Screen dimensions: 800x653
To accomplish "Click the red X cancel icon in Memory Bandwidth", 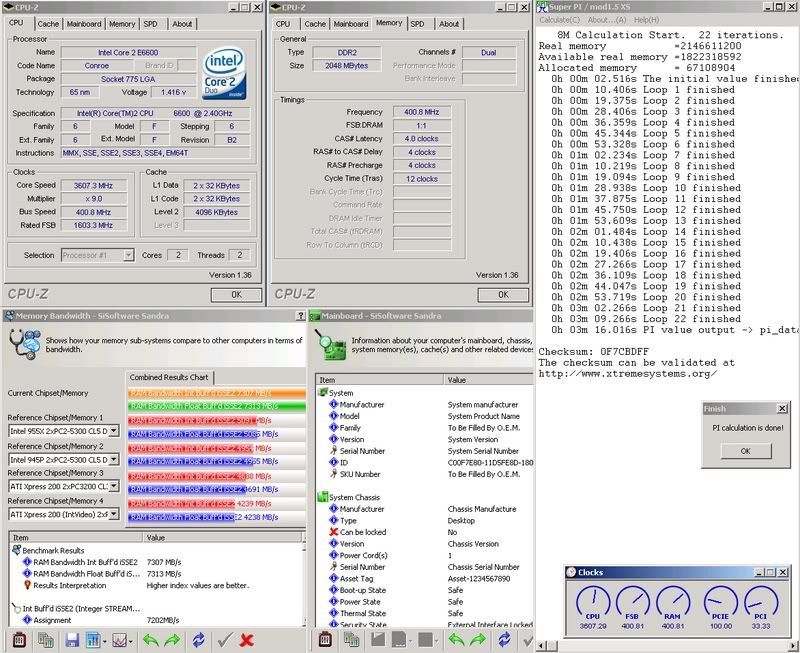I will [x=246, y=640].
